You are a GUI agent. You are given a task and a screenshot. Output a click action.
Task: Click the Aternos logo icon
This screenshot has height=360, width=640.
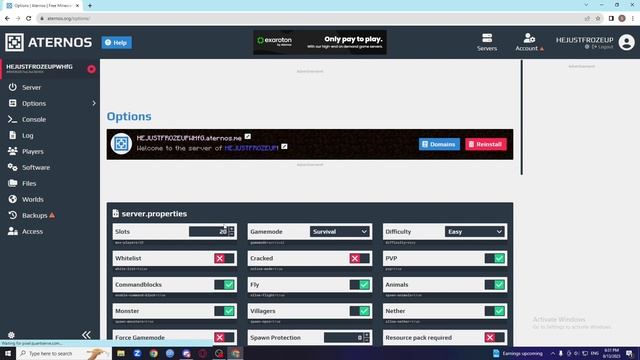point(14,42)
